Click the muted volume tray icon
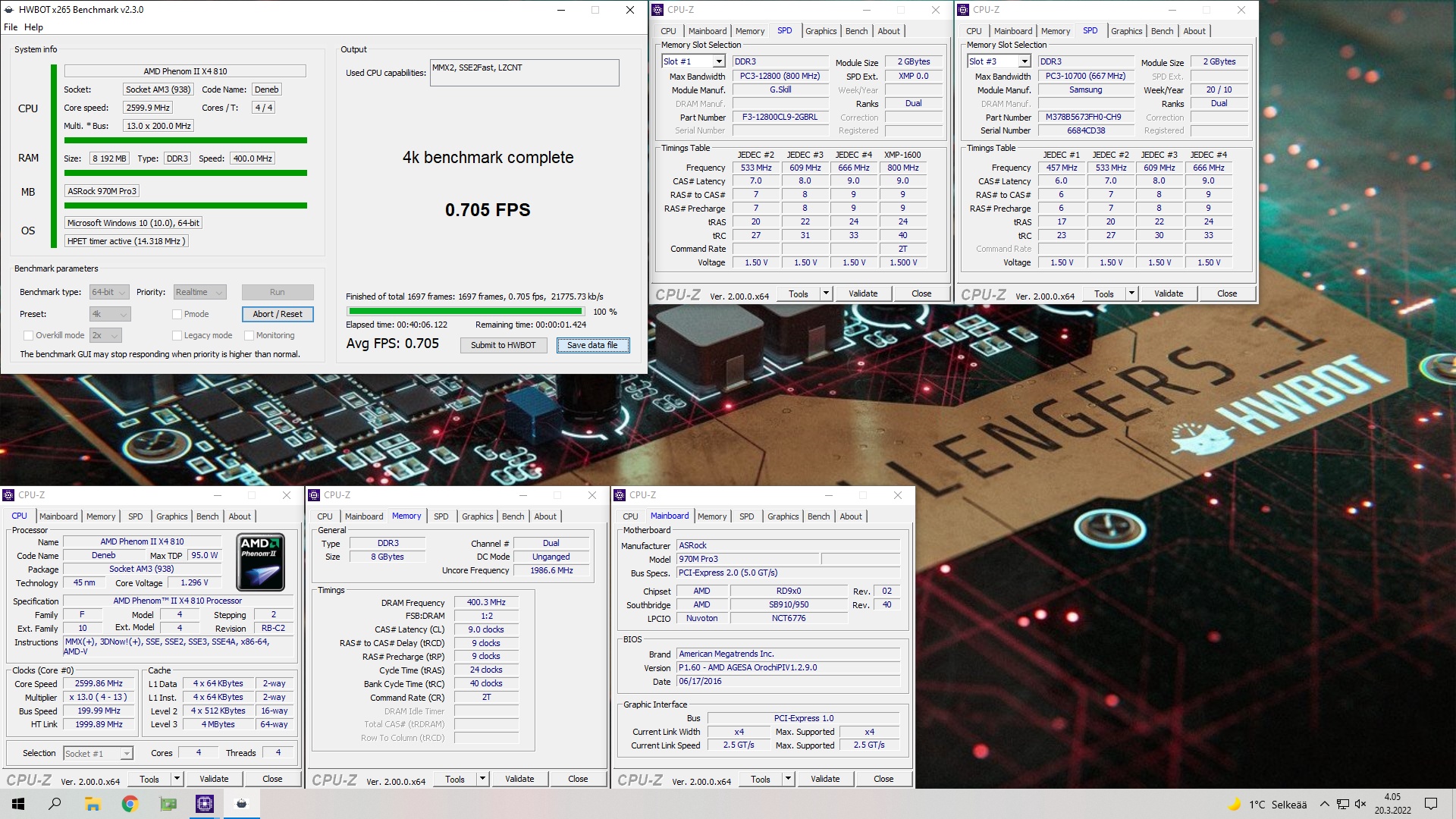This screenshot has height=819, width=1456. click(1360, 804)
